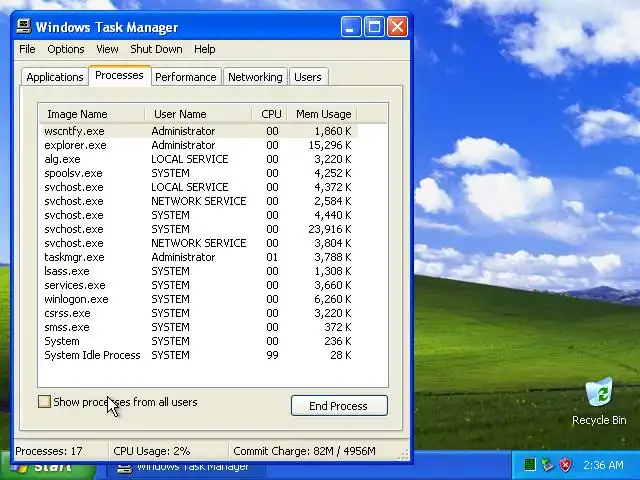640x480 pixels.
Task: Open the Recycle Bin desktop icon
Action: pyautogui.click(x=599, y=402)
